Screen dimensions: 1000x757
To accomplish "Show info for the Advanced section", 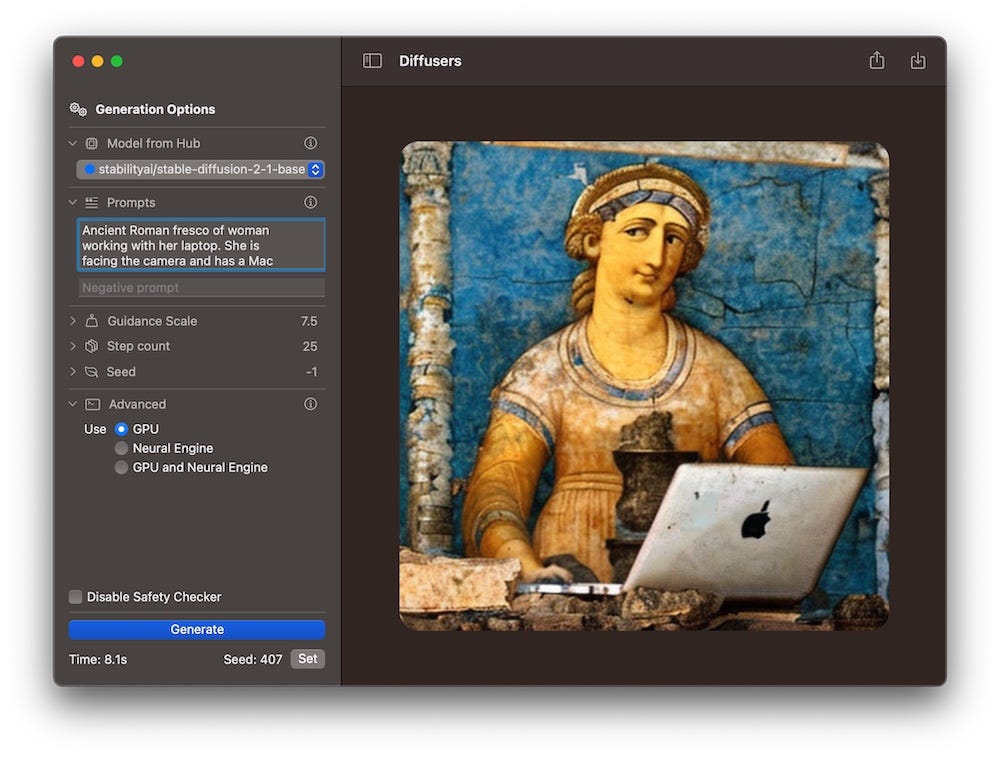I will tap(310, 404).
